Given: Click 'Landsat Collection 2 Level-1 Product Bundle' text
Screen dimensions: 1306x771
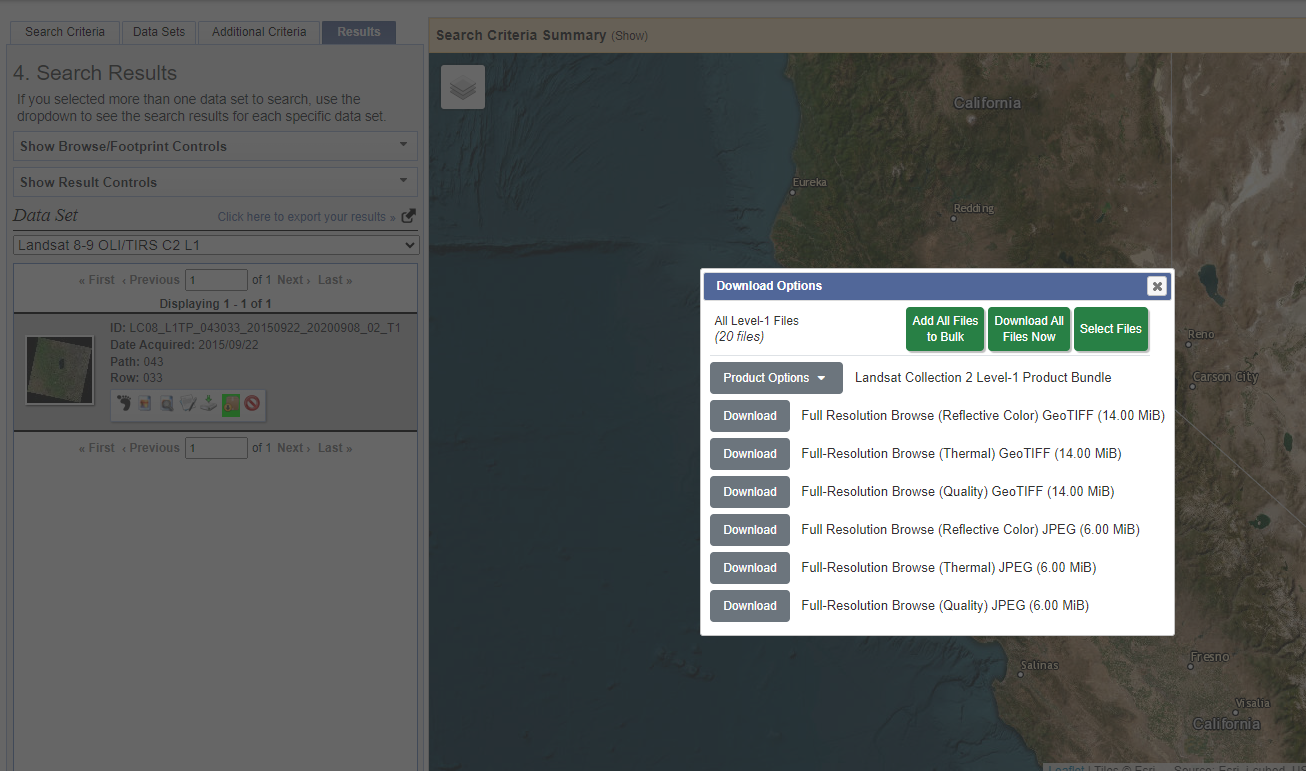Looking at the screenshot, I should pos(983,378).
